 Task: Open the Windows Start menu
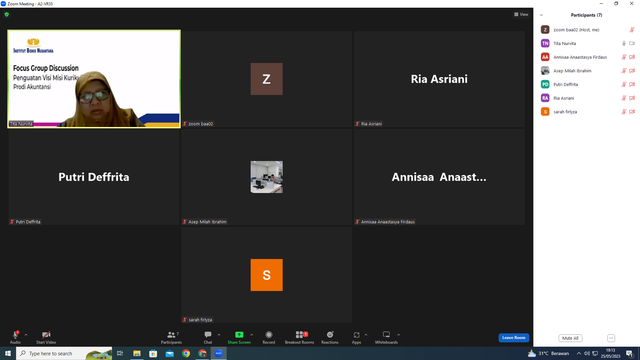(x=8, y=353)
